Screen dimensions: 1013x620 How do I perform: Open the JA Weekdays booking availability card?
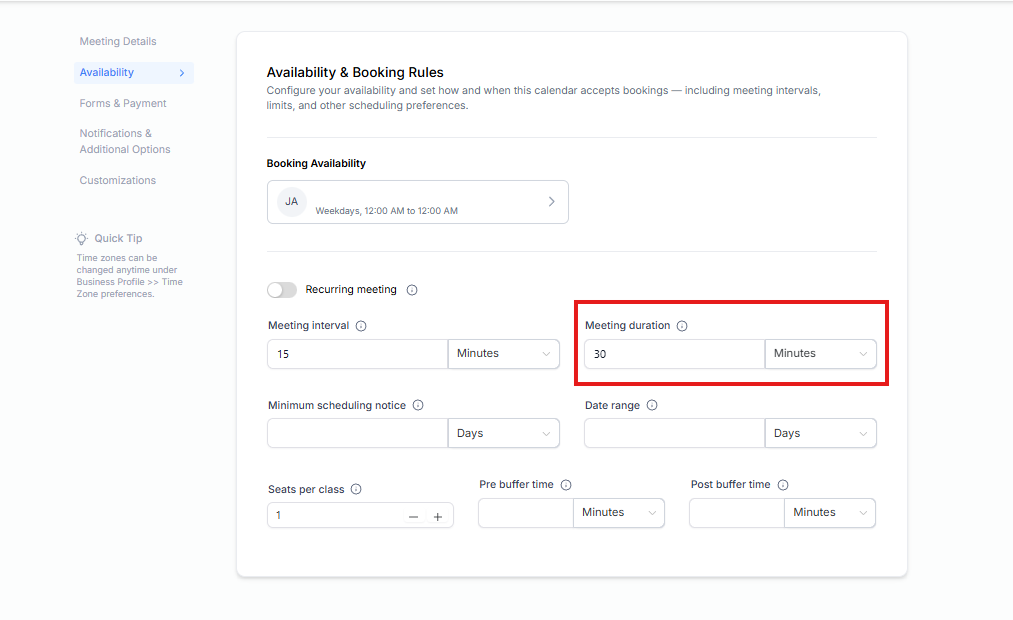417,202
